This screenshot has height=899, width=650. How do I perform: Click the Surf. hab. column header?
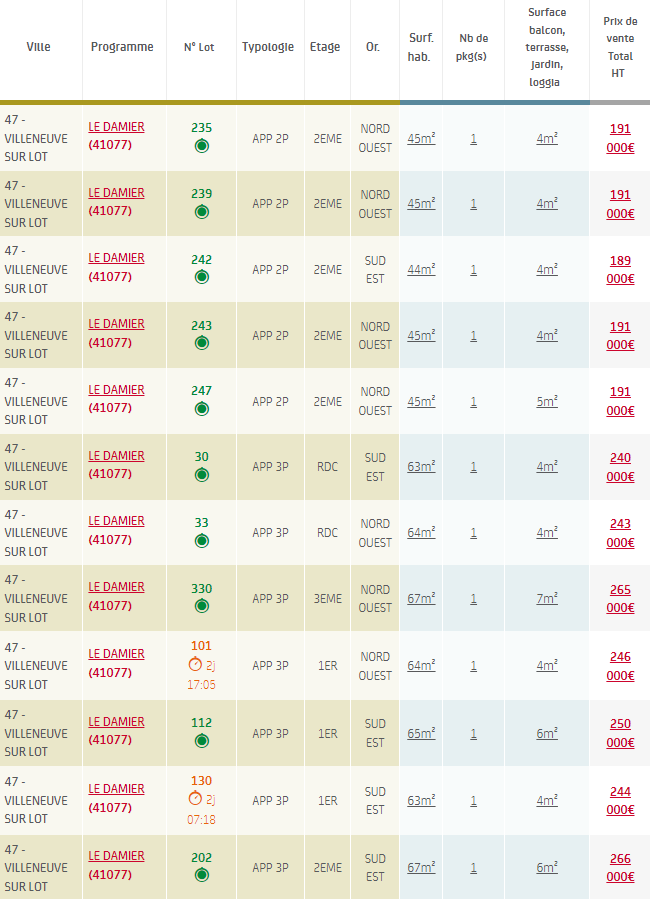point(421,47)
